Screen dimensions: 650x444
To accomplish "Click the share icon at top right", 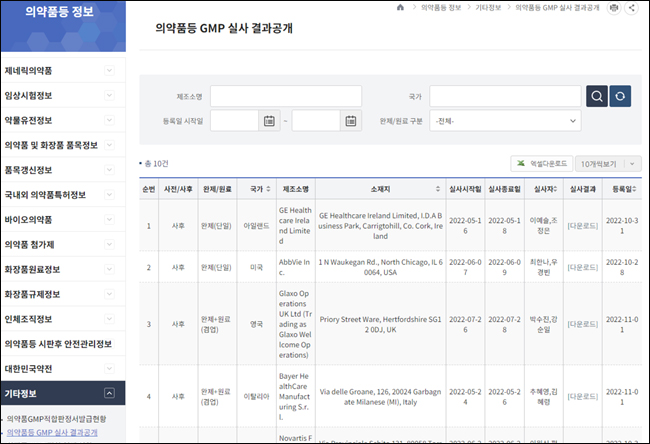I will pyautogui.click(x=631, y=7).
